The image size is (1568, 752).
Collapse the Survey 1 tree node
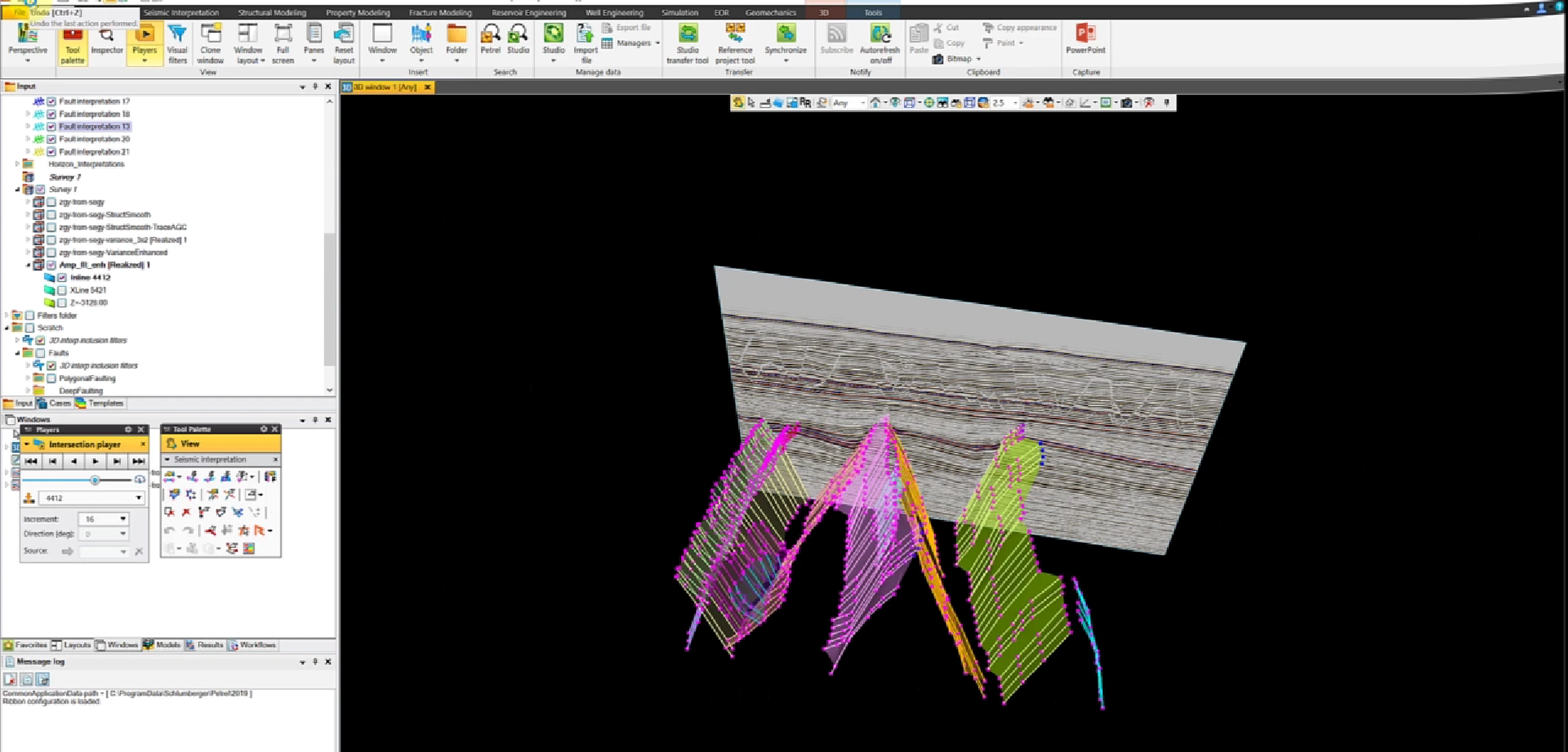17,189
